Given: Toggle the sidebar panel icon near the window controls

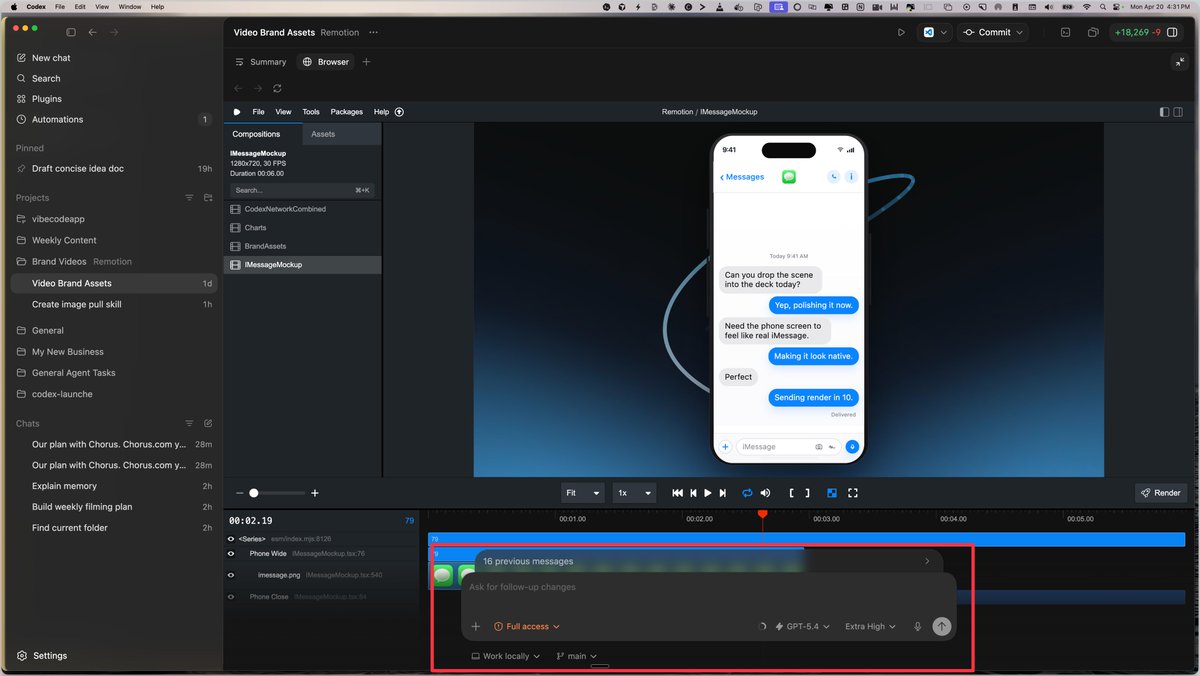Looking at the screenshot, I should point(71,32).
